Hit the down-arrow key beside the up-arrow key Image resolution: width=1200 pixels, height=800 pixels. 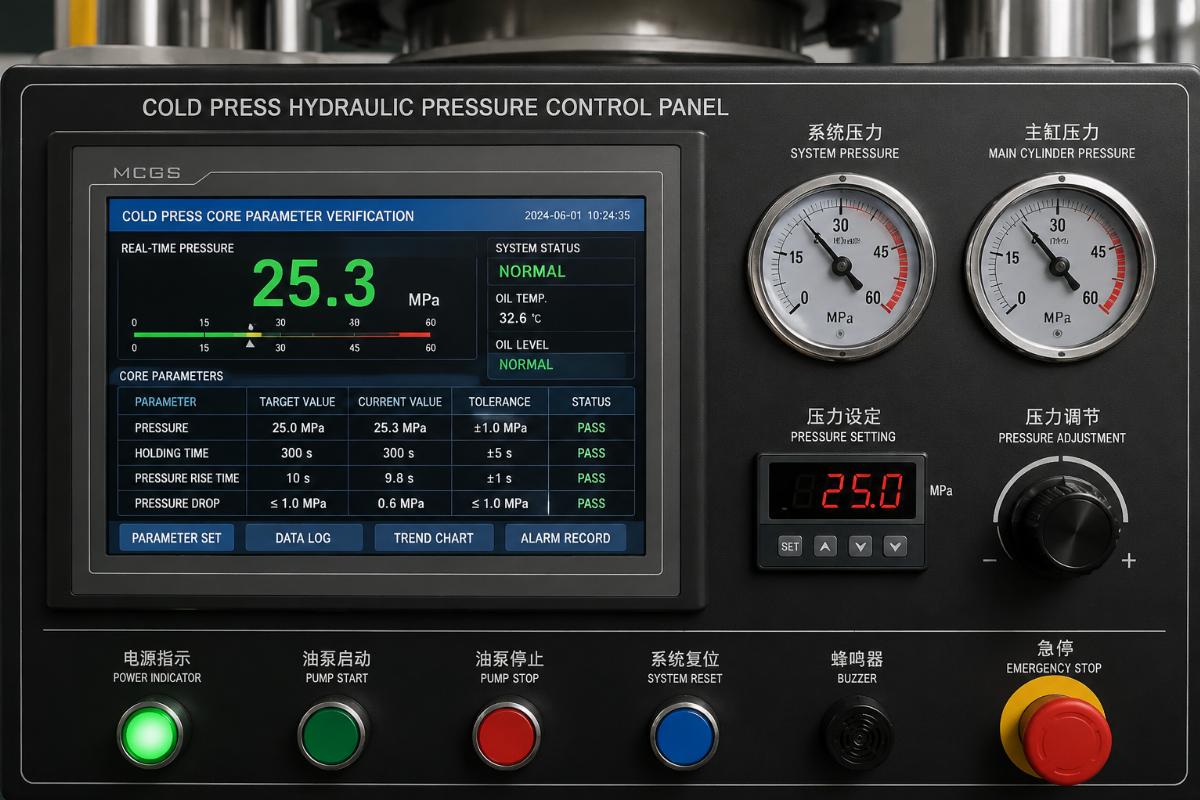[x=861, y=546]
